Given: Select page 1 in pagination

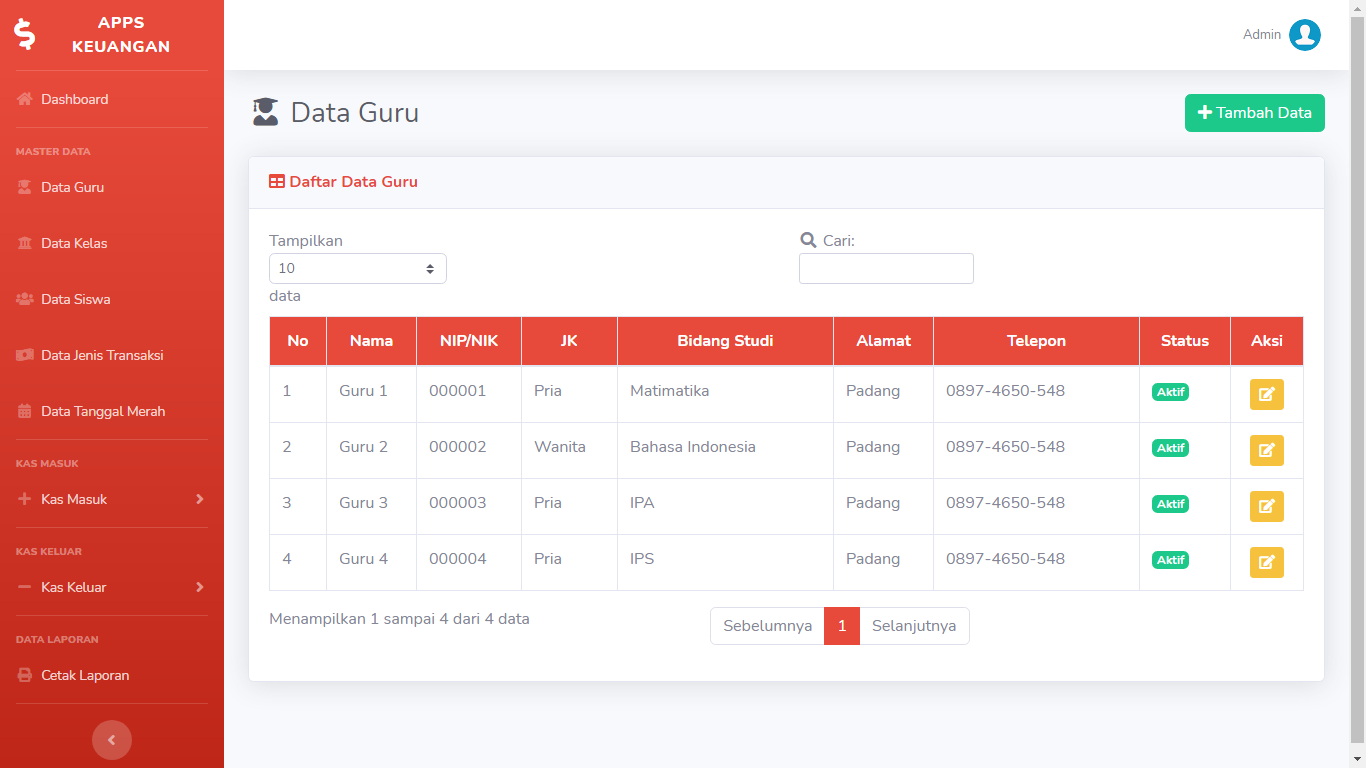Looking at the screenshot, I should [x=842, y=626].
